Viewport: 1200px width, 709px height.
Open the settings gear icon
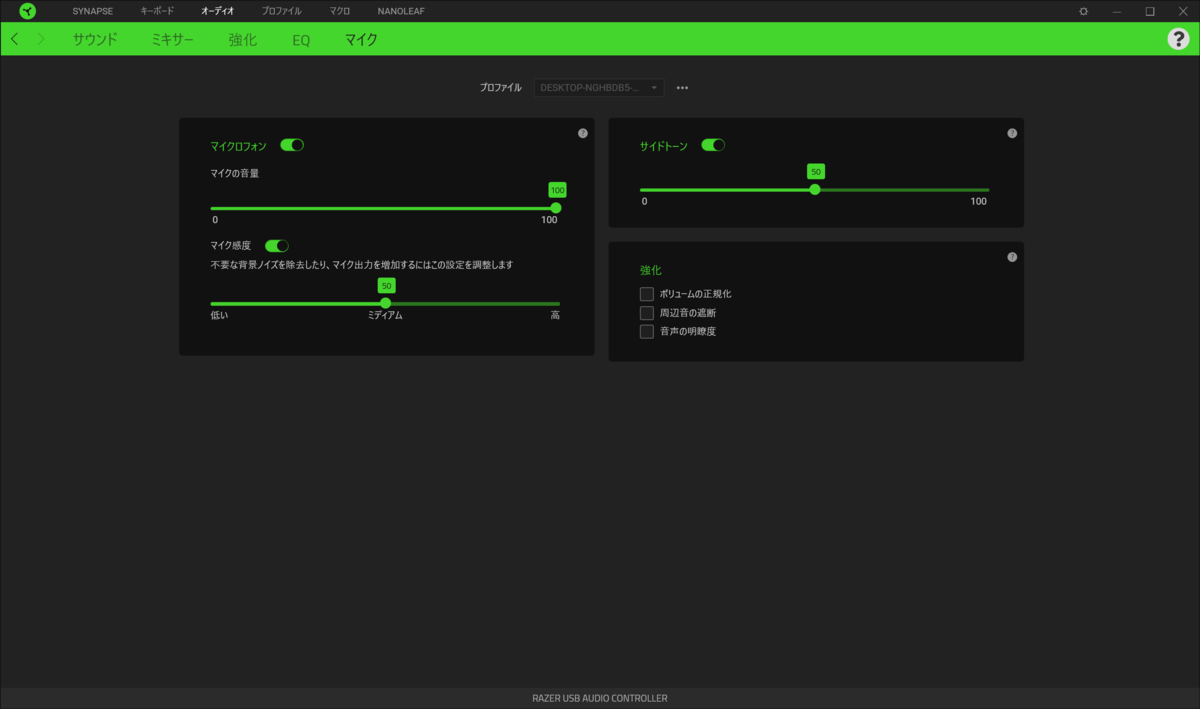[1083, 11]
